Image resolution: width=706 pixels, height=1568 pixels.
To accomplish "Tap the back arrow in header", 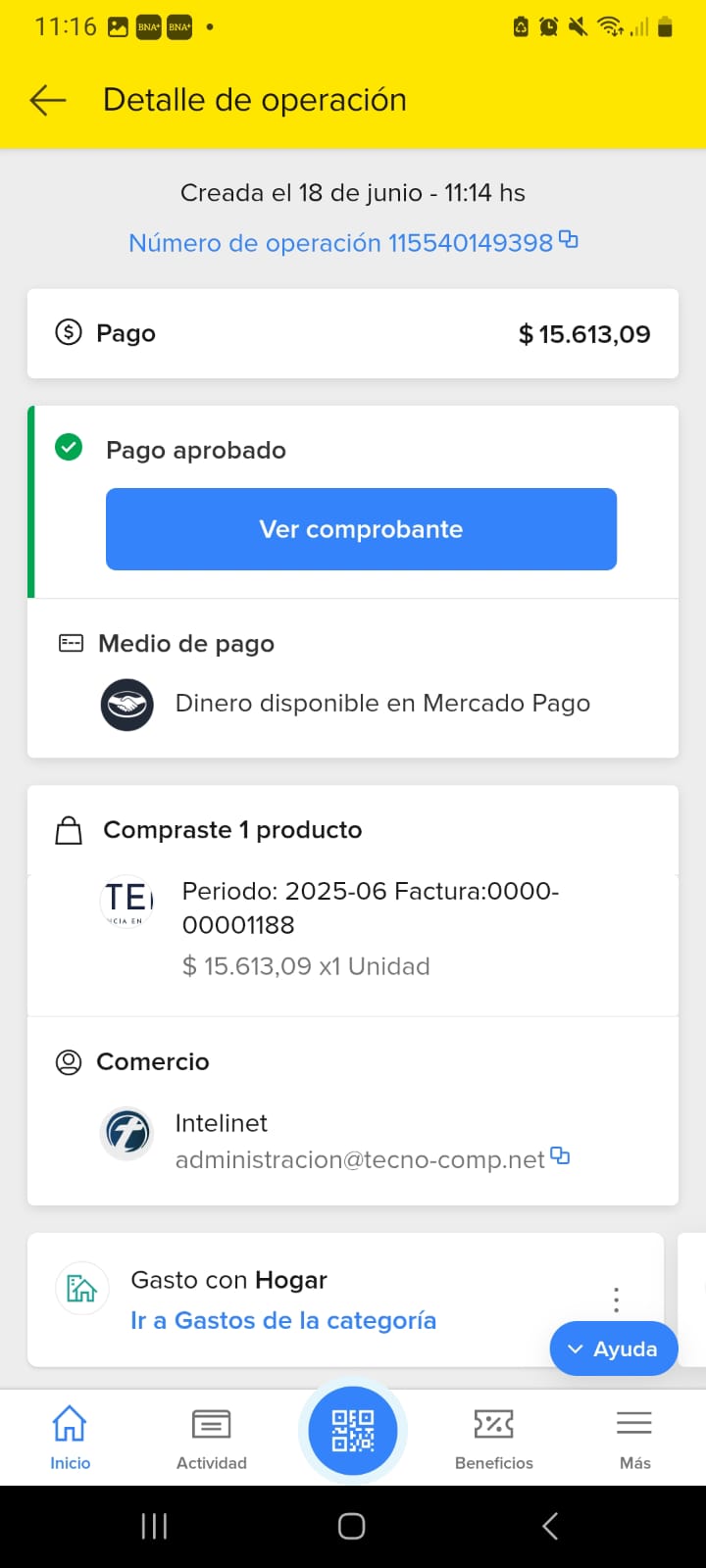I will [x=47, y=100].
